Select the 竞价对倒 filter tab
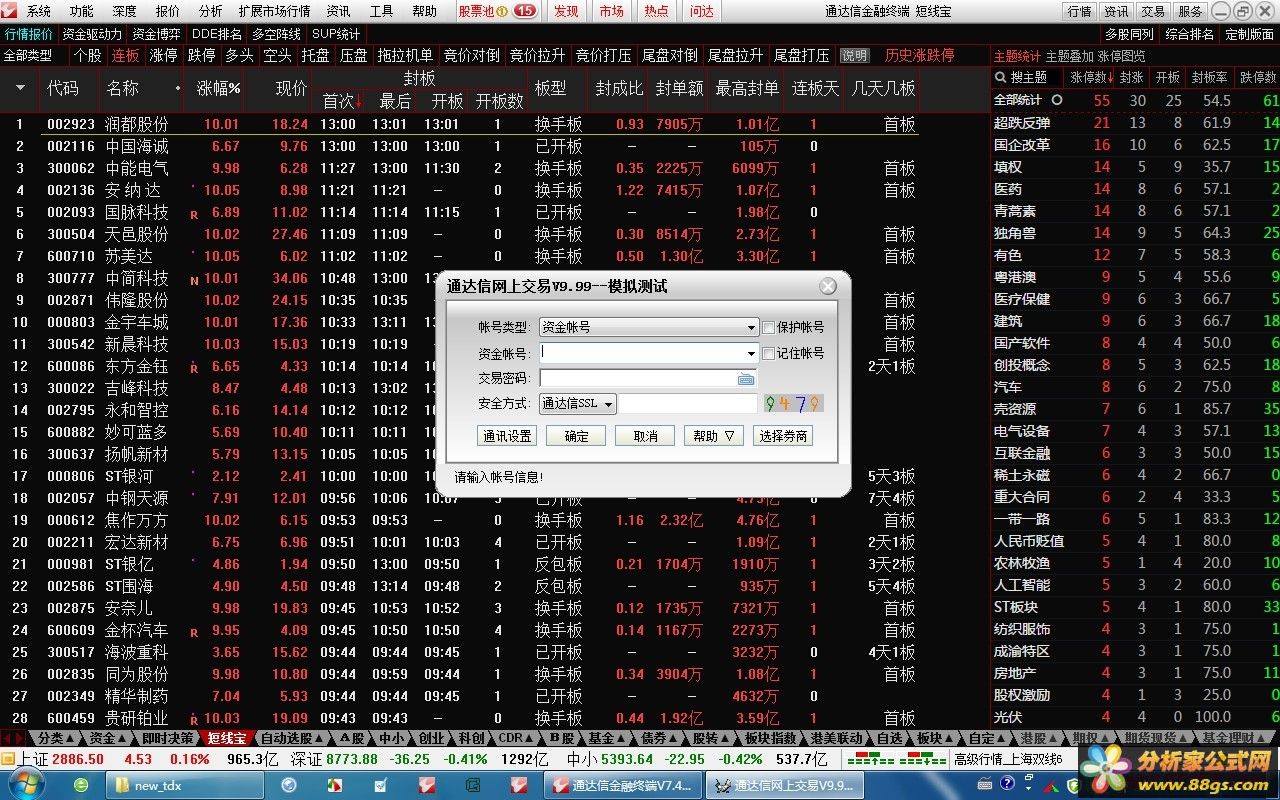This screenshot has height=800, width=1280. pos(472,55)
